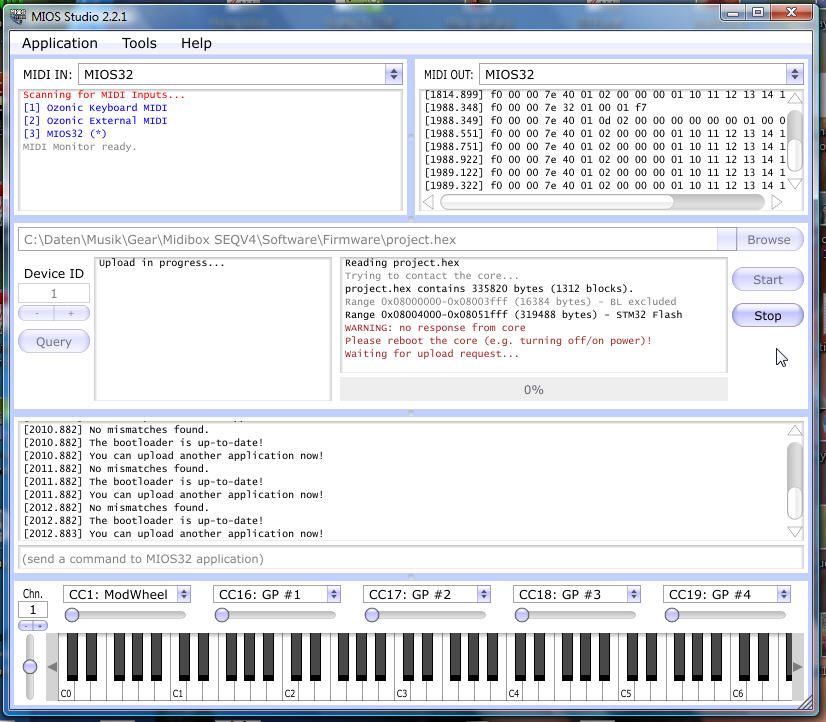The height and width of the screenshot is (722, 826).
Task: Select '[2] Ozonic External MIDI' line
Action: click(x=95, y=121)
